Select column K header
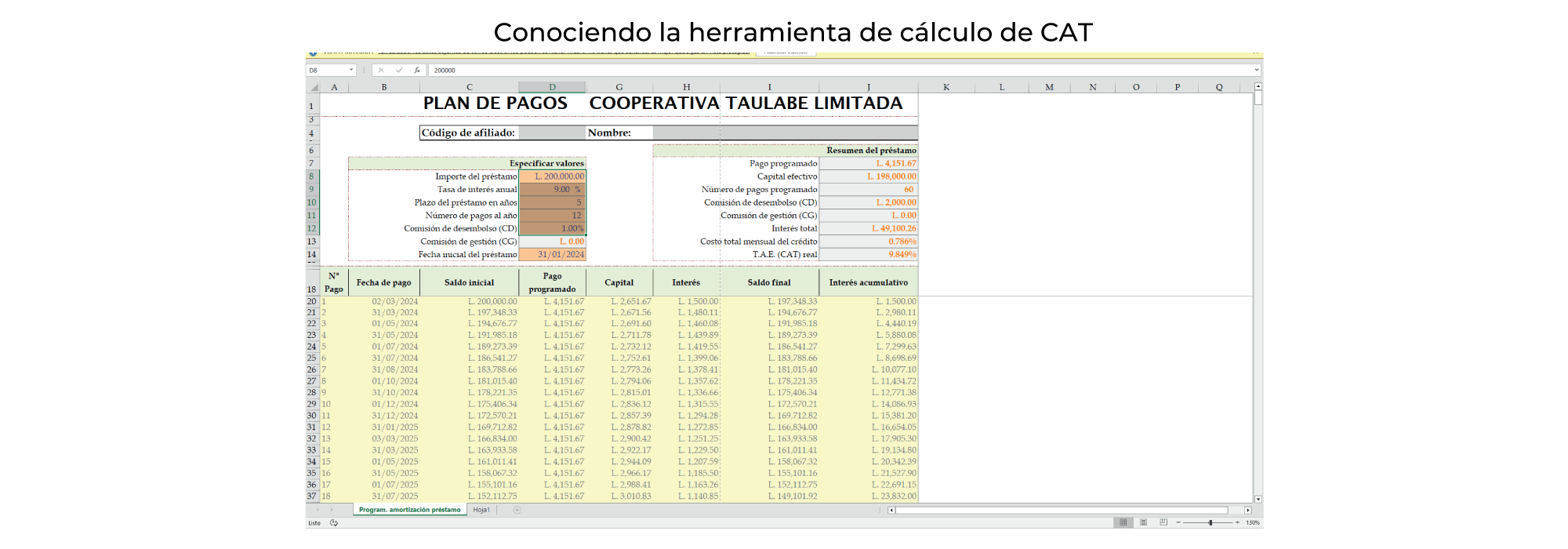Screen dimensions: 1568x549 (x=946, y=87)
